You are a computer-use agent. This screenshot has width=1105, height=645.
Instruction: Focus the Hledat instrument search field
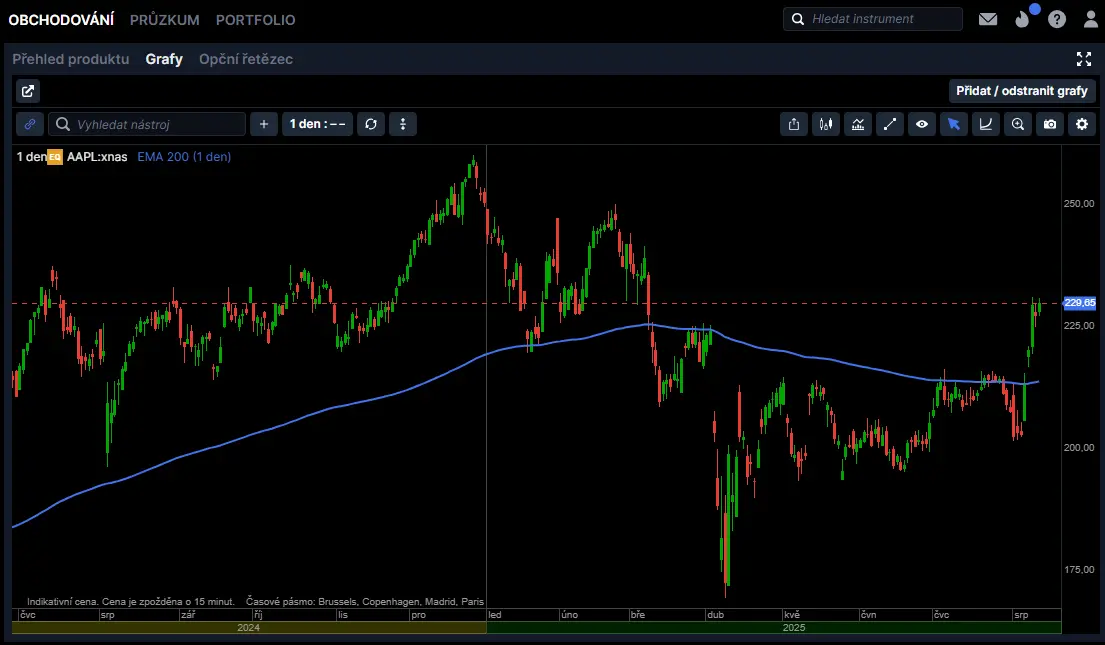880,19
